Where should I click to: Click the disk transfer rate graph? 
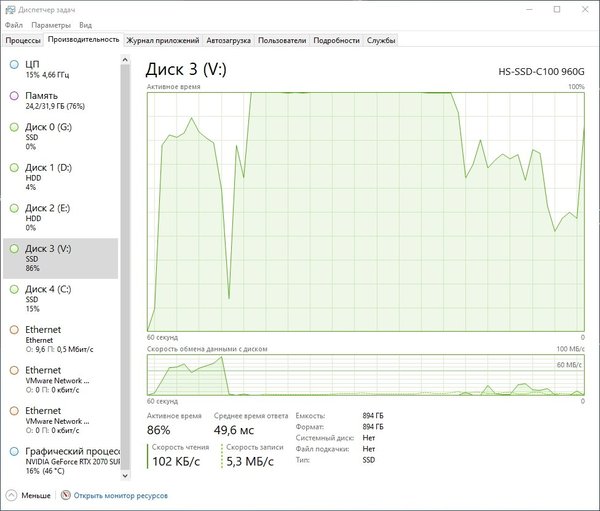(365, 375)
